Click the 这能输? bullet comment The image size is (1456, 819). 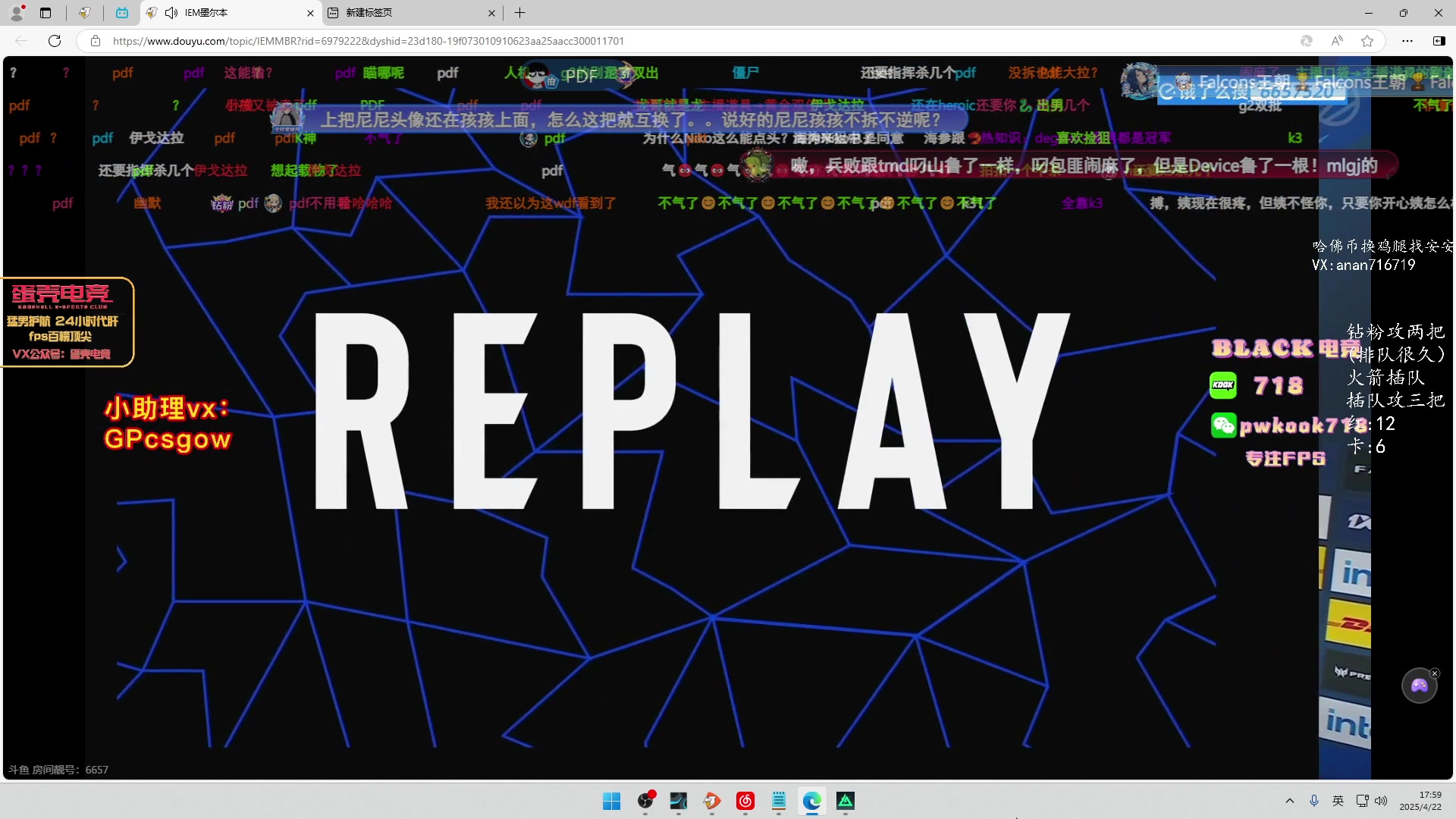(x=248, y=73)
